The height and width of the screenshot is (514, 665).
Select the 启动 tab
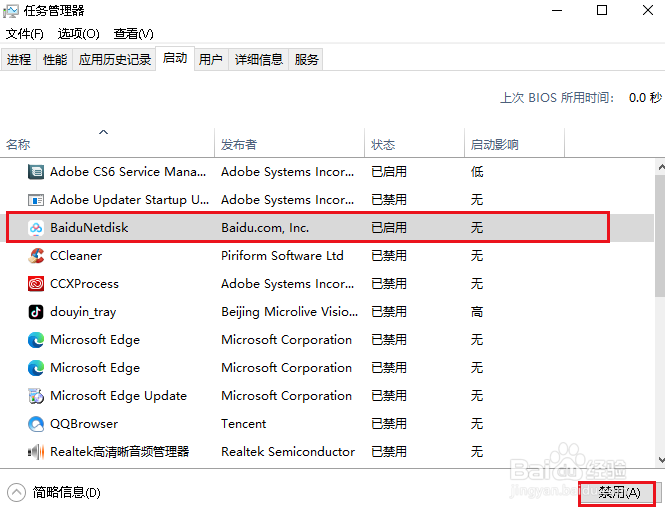coord(175,58)
